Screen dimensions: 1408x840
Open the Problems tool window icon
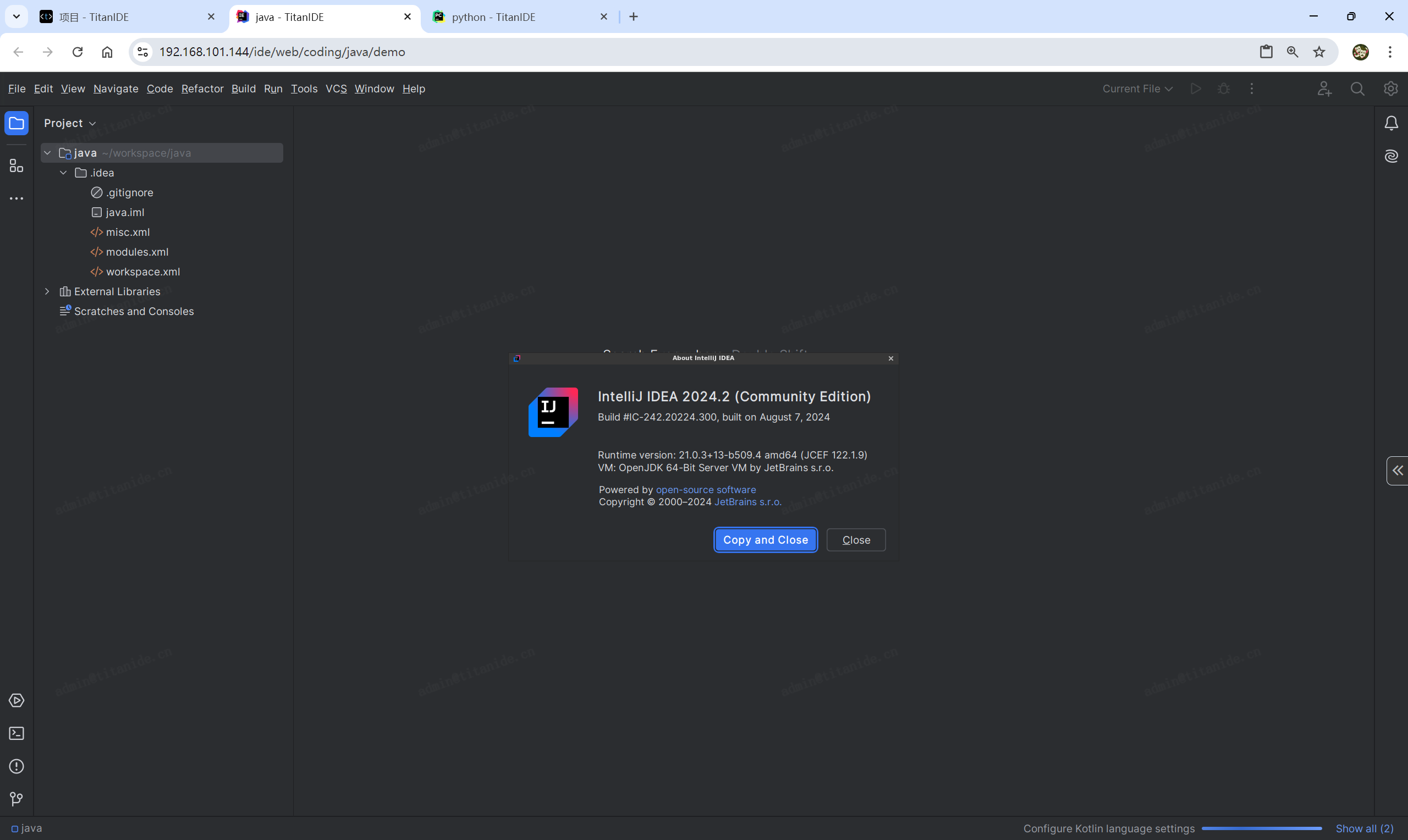point(16,766)
